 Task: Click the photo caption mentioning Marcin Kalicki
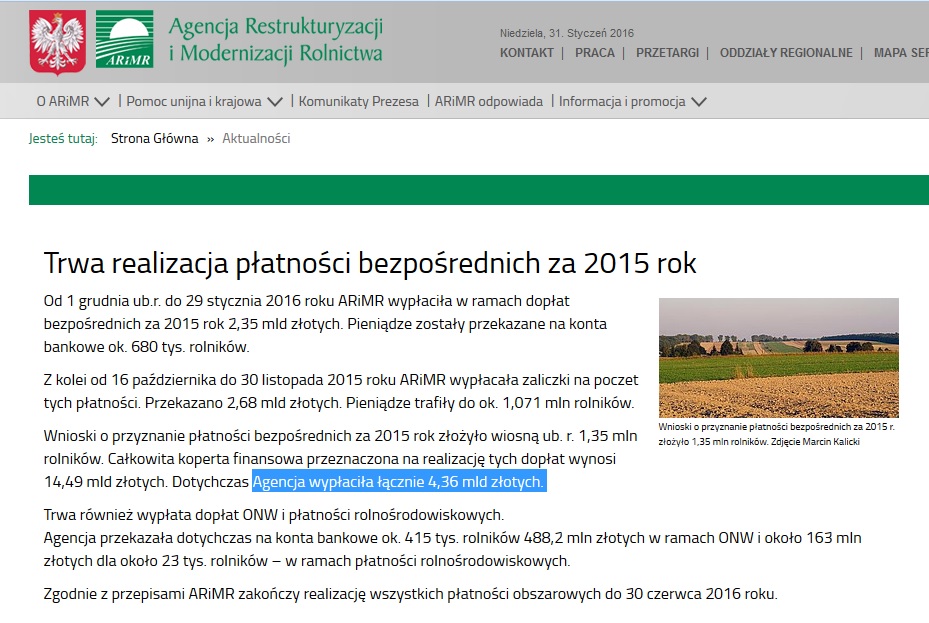coord(777,434)
